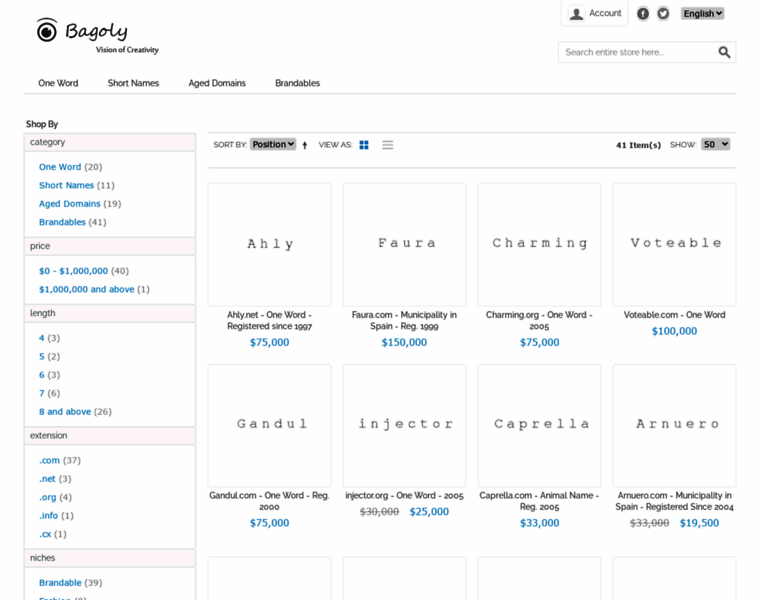Screen dimensions: 760x600
Task: Filter by length 7
Action: (x=42, y=394)
